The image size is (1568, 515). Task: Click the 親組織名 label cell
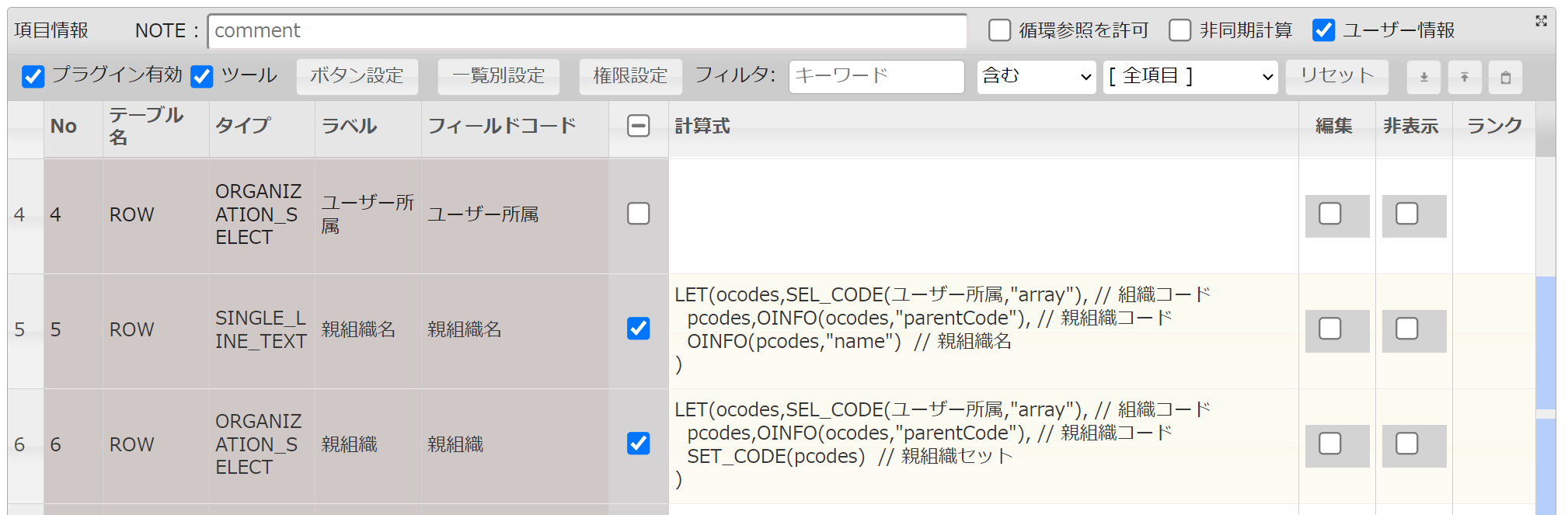click(x=368, y=331)
